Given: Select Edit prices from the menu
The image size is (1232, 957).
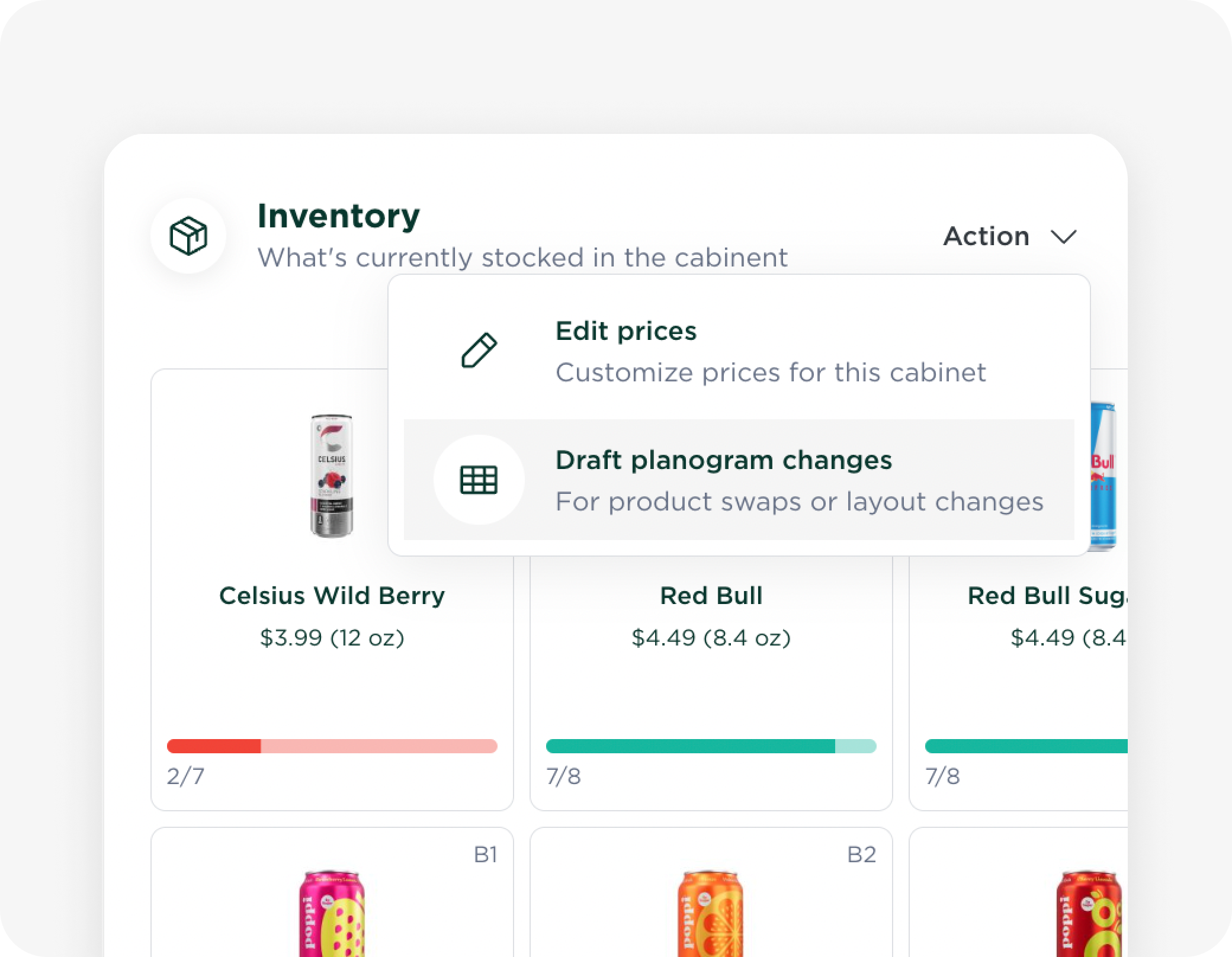Looking at the screenshot, I should point(625,331).
